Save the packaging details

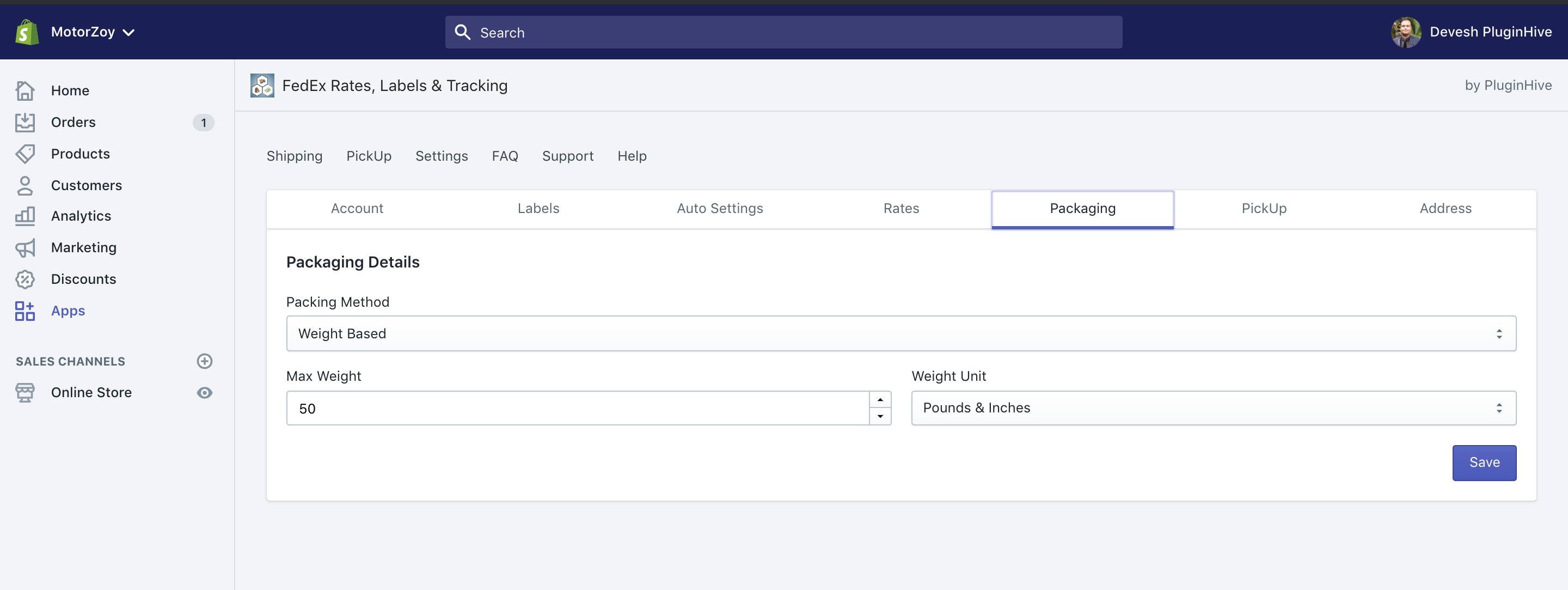click(1485, 464)
